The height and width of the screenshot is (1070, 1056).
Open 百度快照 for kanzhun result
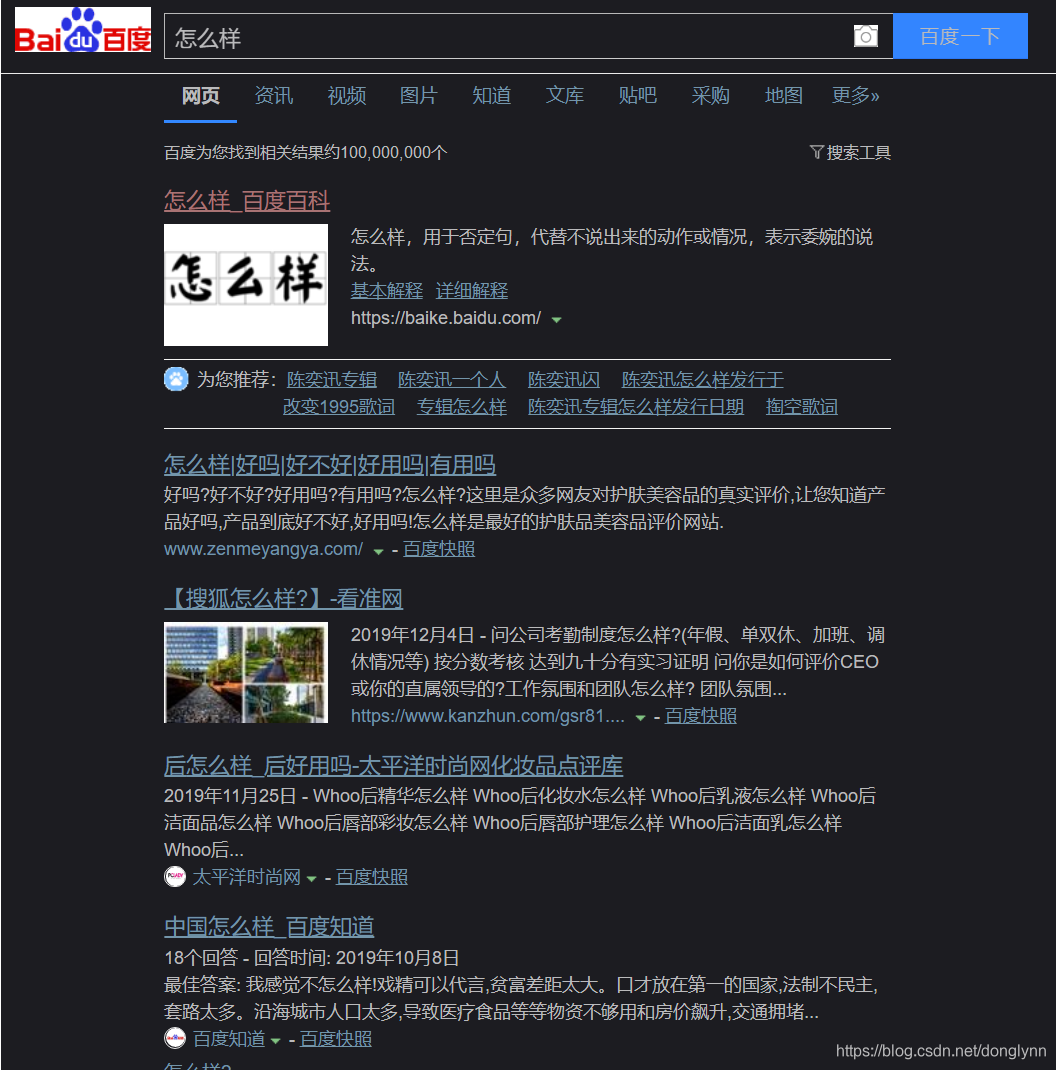click(701, 716)
